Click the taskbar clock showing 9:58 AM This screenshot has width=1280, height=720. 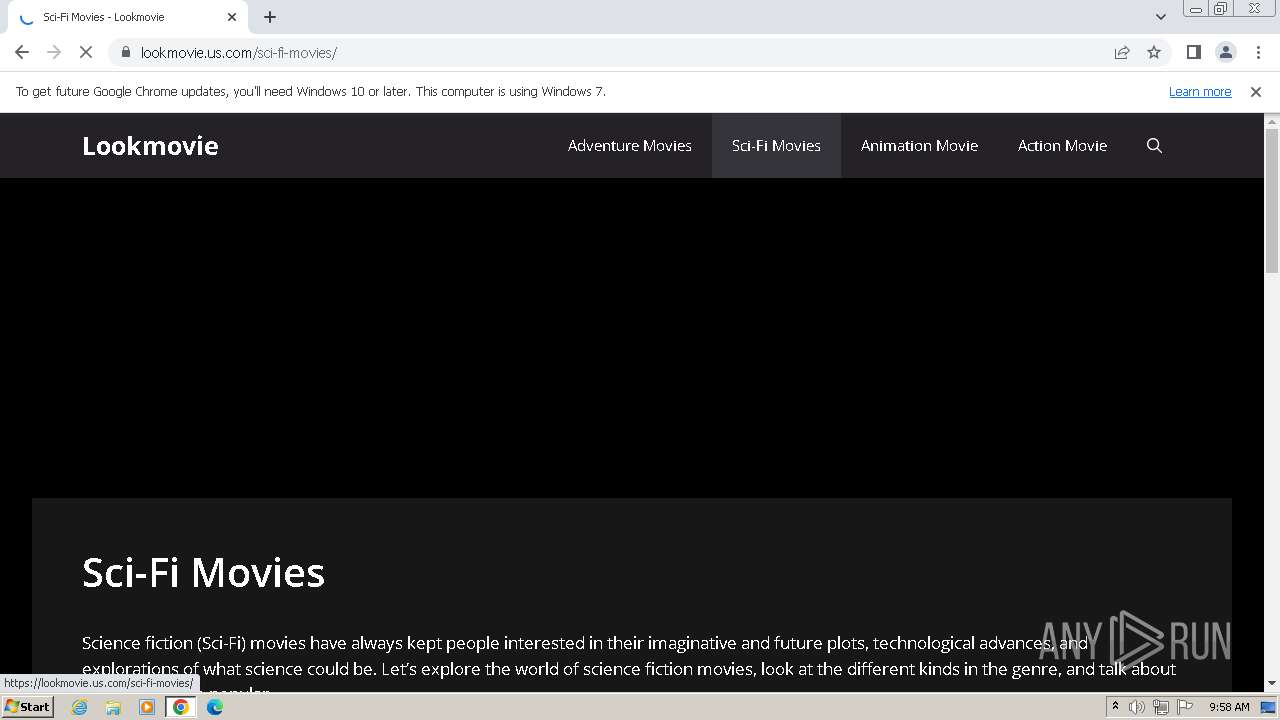(1229, 707)
